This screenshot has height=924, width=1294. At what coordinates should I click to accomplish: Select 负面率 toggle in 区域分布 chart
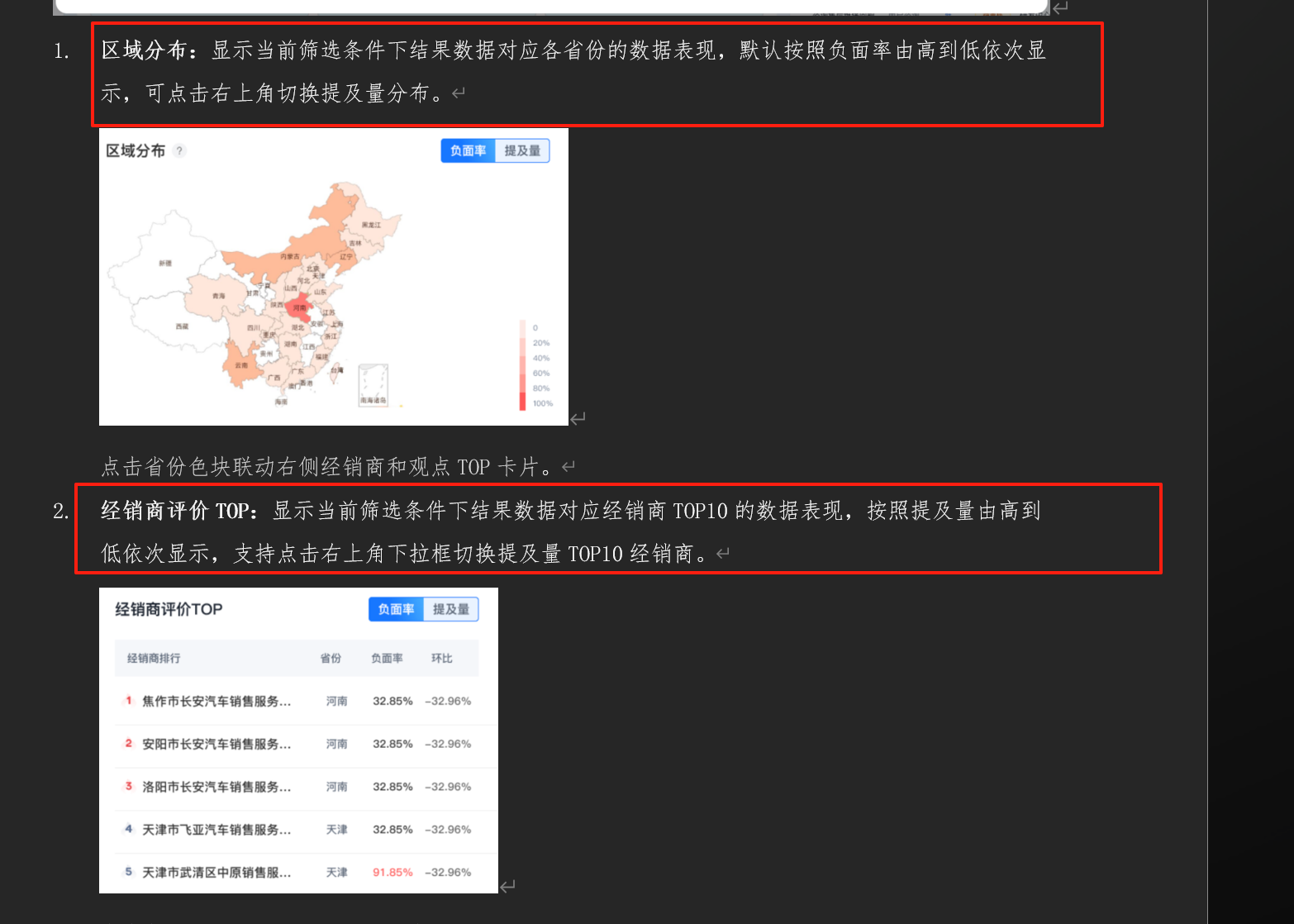pyautogui.click(x=468, y=150)
